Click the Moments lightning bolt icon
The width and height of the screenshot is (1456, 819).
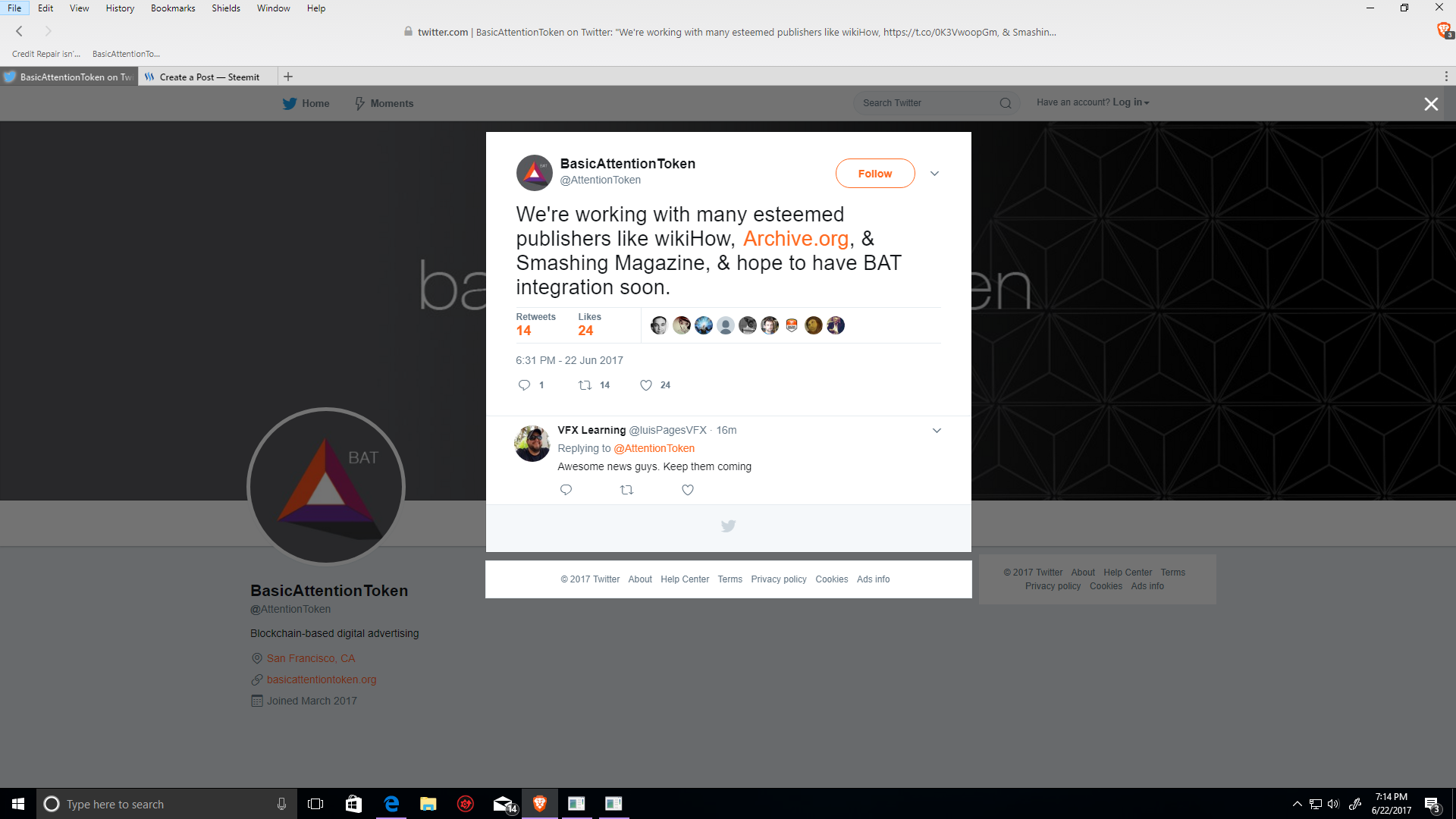(360, 104)
